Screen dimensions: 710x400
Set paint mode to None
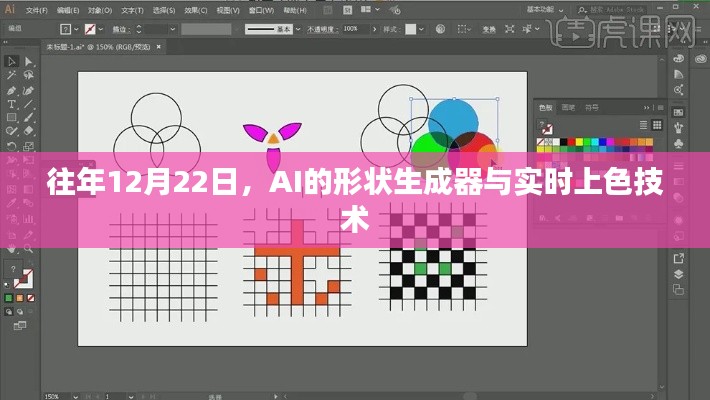tap(30, 298)
